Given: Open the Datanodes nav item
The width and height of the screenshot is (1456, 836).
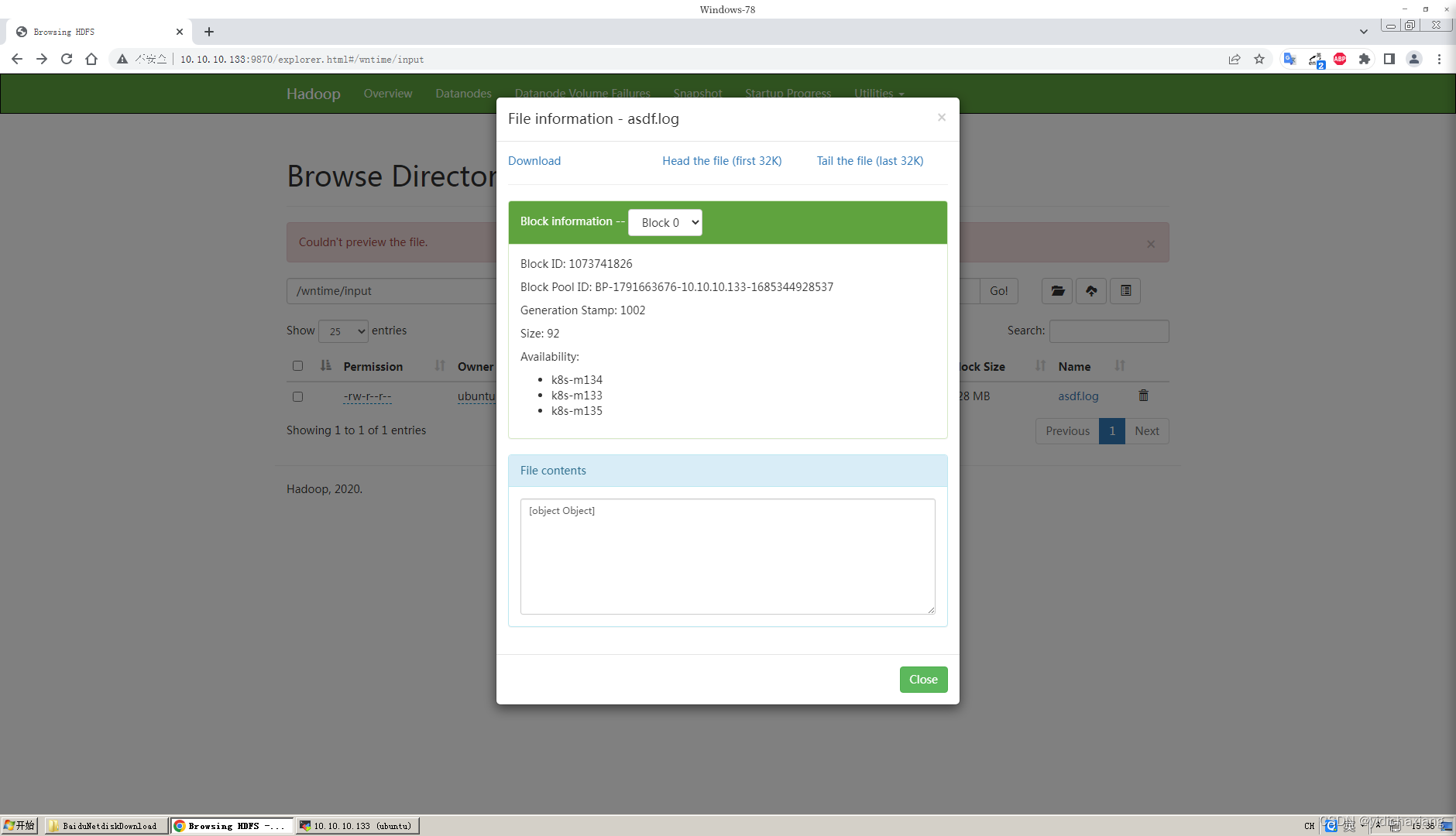Looking at the screenshot, I should (463, 93).
